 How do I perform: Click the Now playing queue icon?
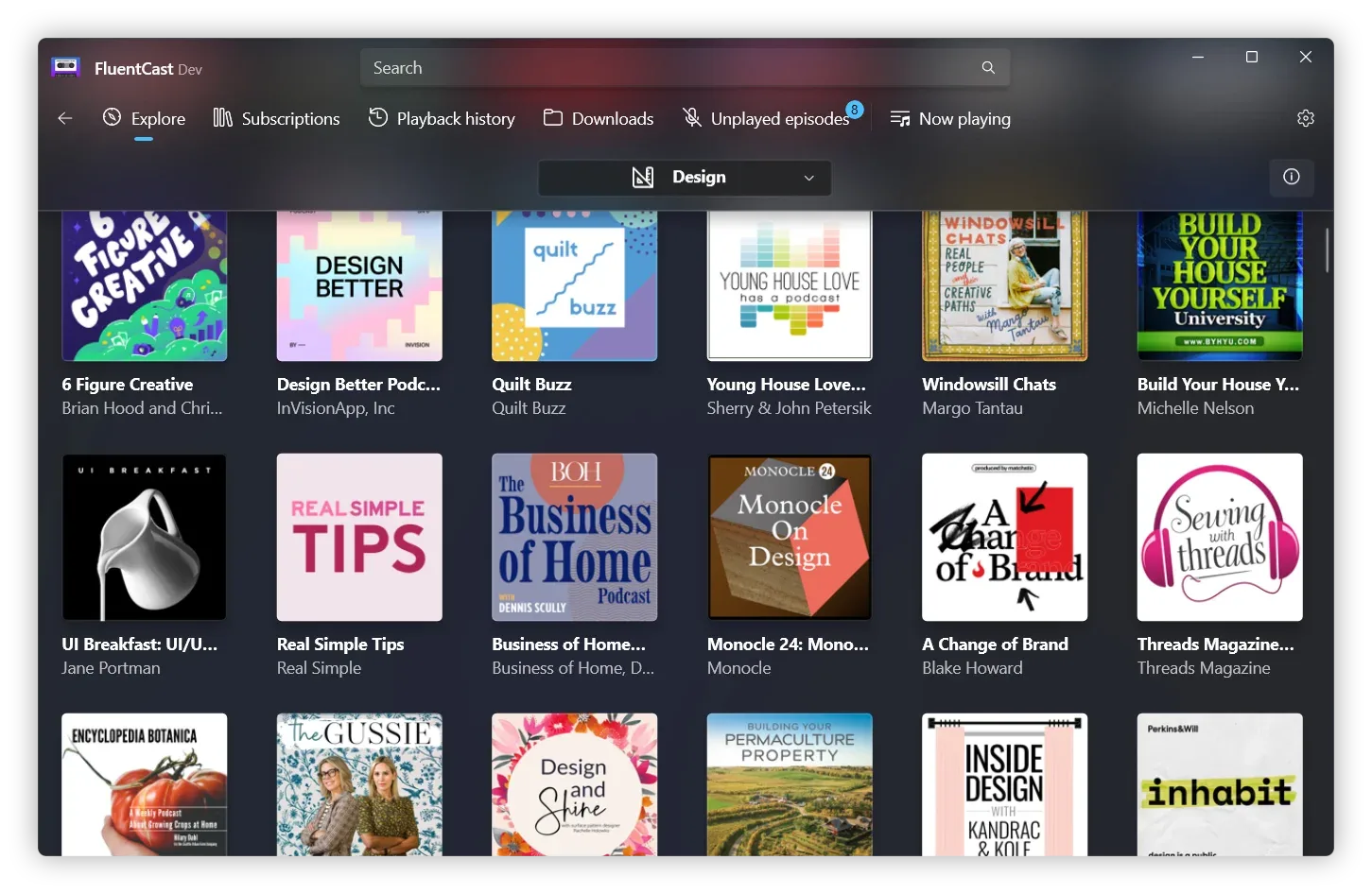tap(900, 118)
